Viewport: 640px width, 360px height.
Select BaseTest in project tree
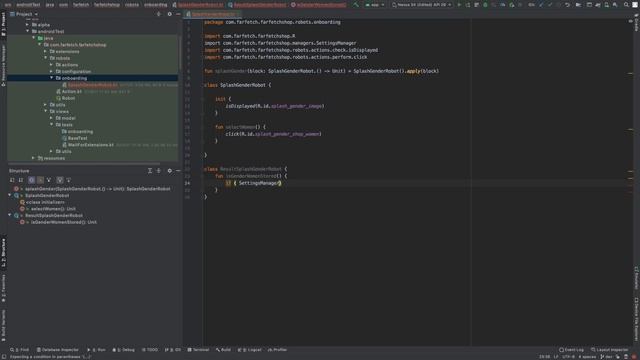[77, 138]
